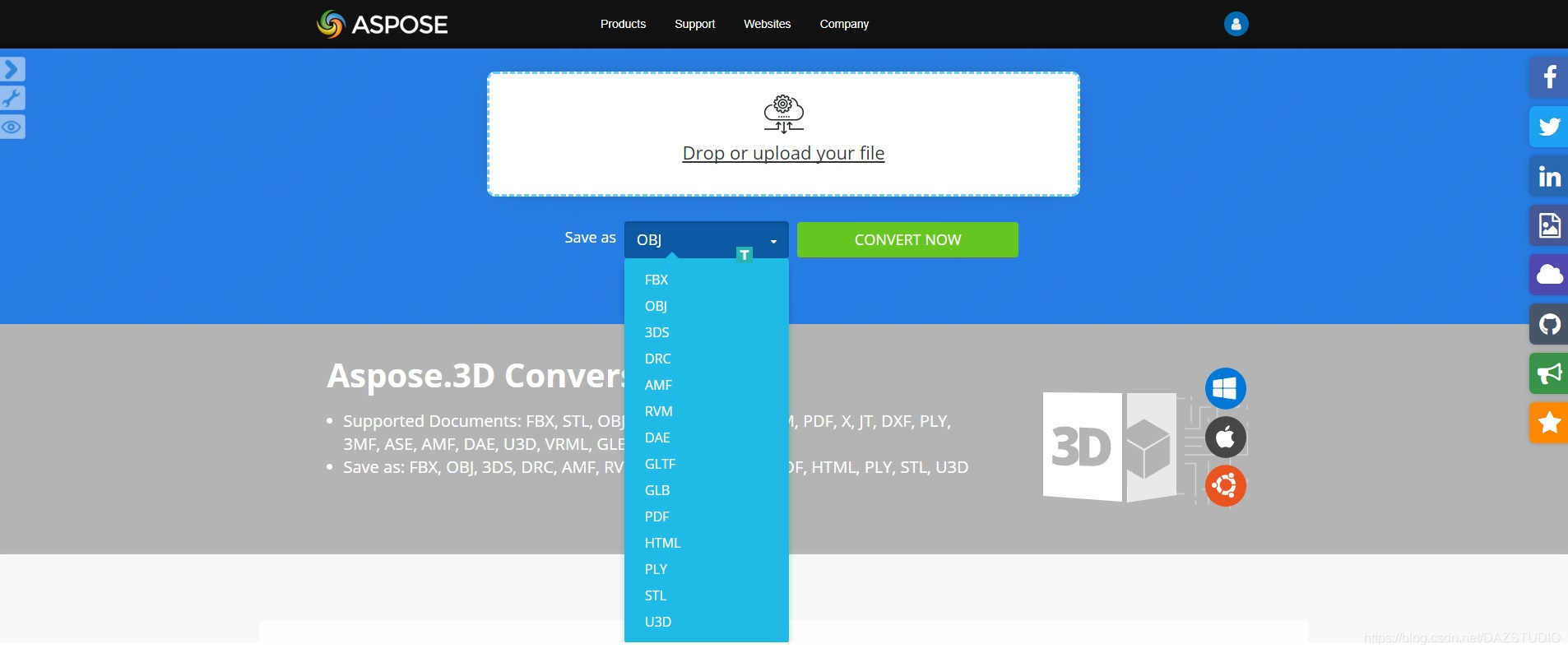Click the Aspose logo
Viewport: 1568px width, 653px height.
coord(383,24)
